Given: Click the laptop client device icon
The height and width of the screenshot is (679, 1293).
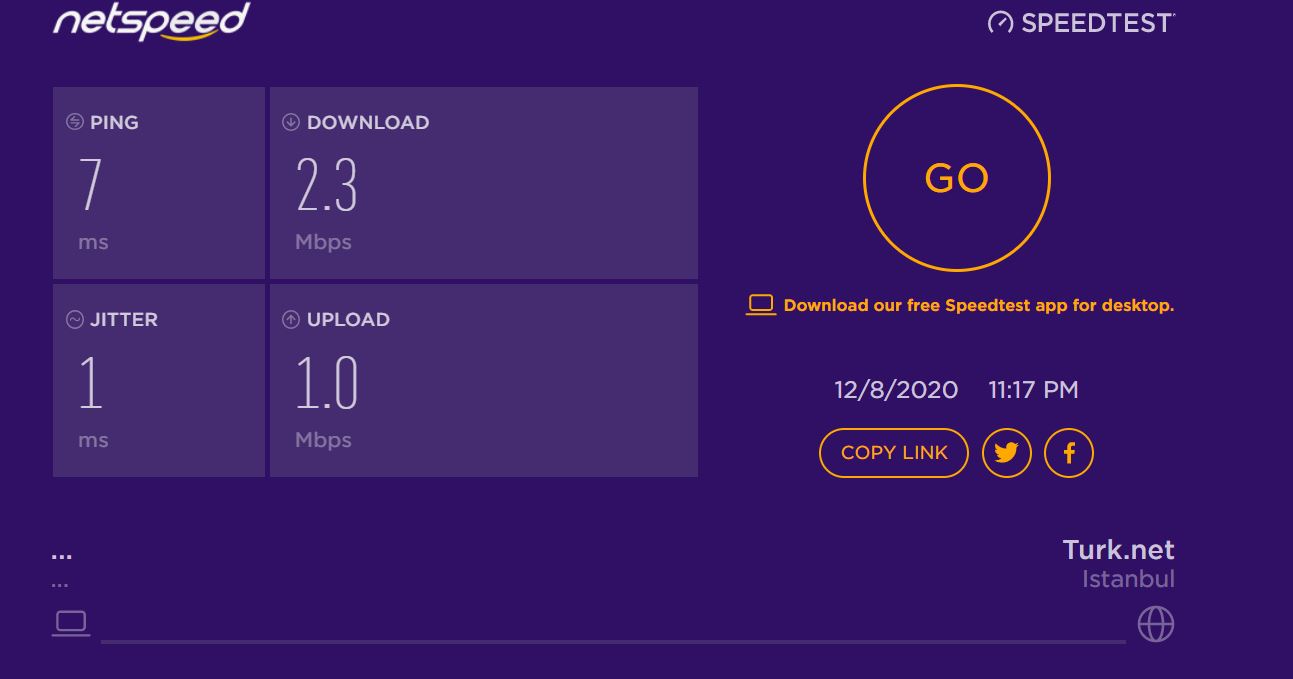Looking at the screenshot, I should [71, 622].
